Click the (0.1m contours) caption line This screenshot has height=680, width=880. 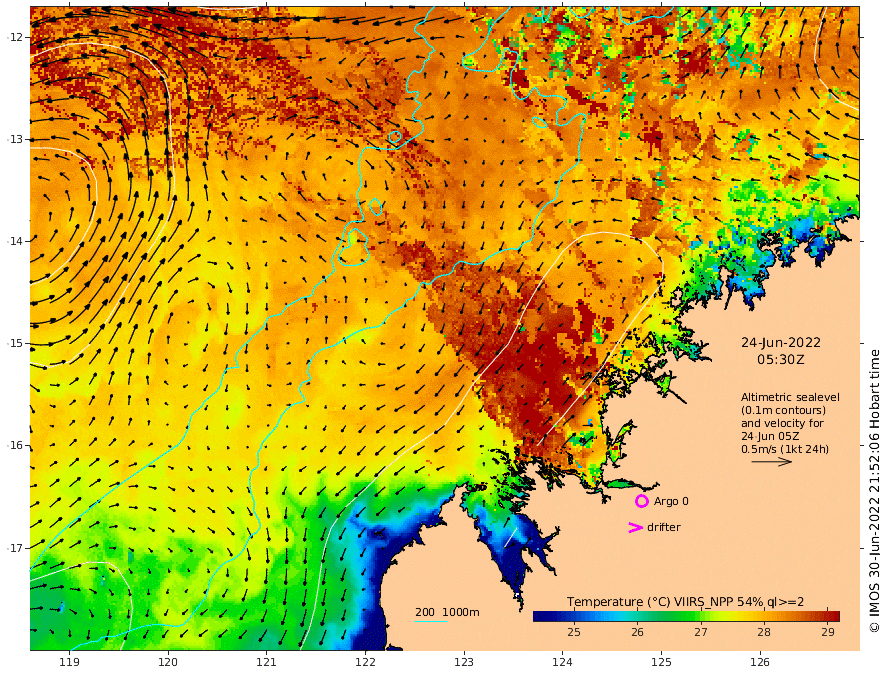pos(783,410)
